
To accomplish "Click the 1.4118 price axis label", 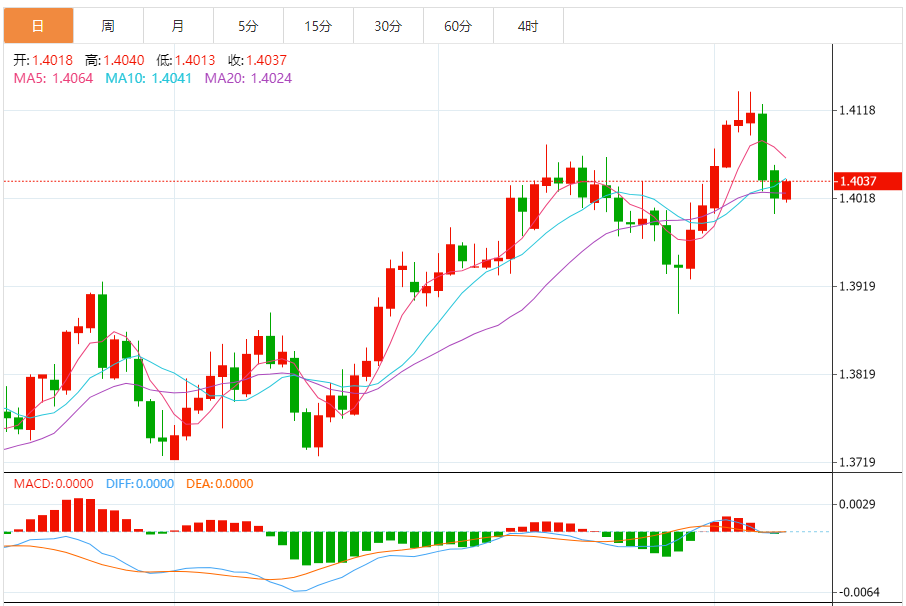I will [x=857, y=110].
